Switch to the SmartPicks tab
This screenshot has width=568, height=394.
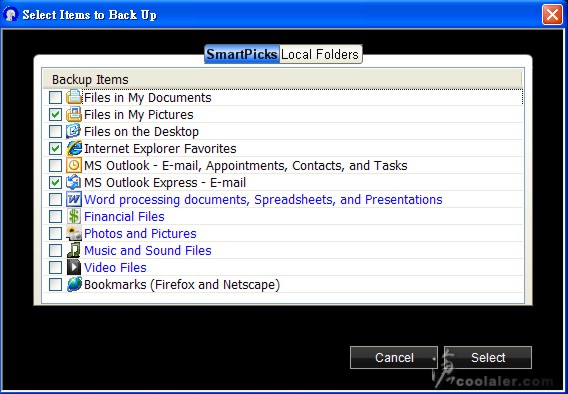pos(242,54)
